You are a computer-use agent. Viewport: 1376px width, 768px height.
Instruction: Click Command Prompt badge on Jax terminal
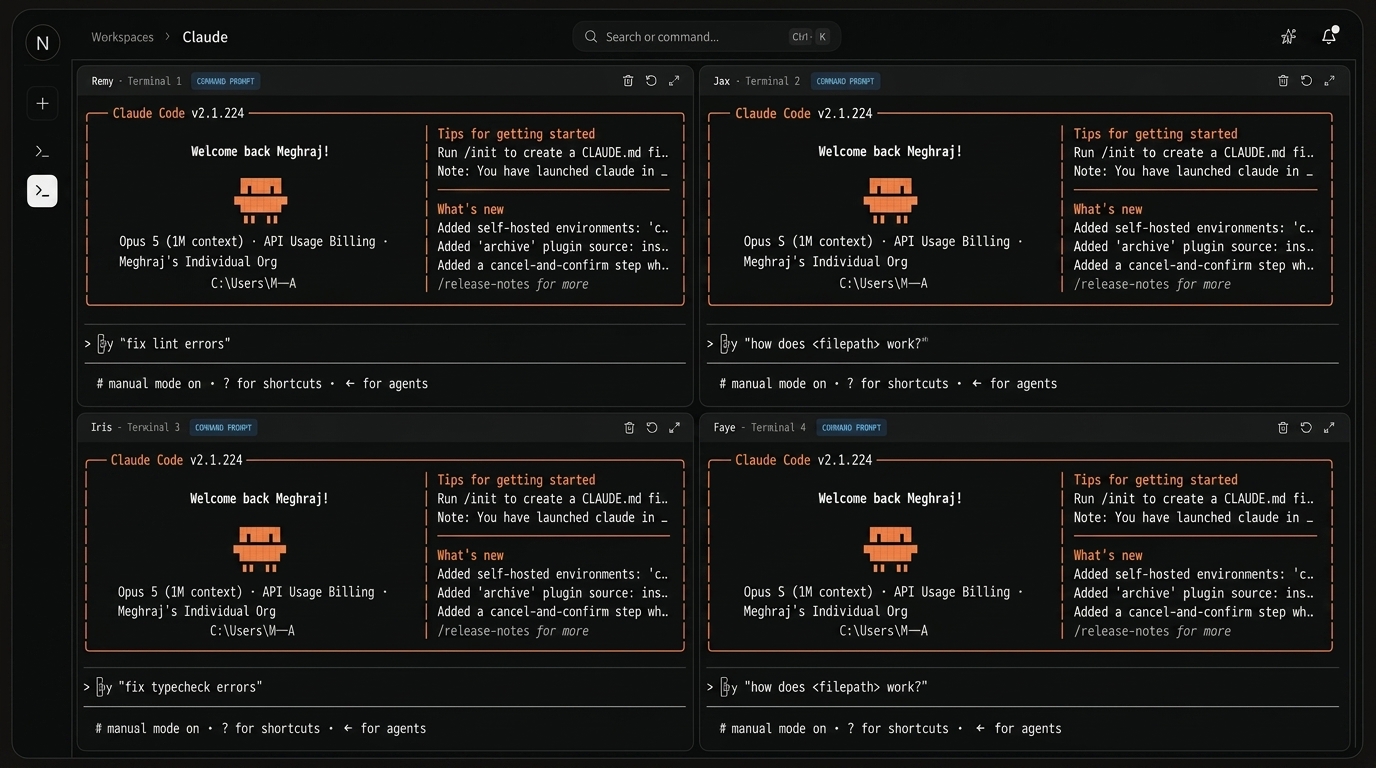(847, 81)
